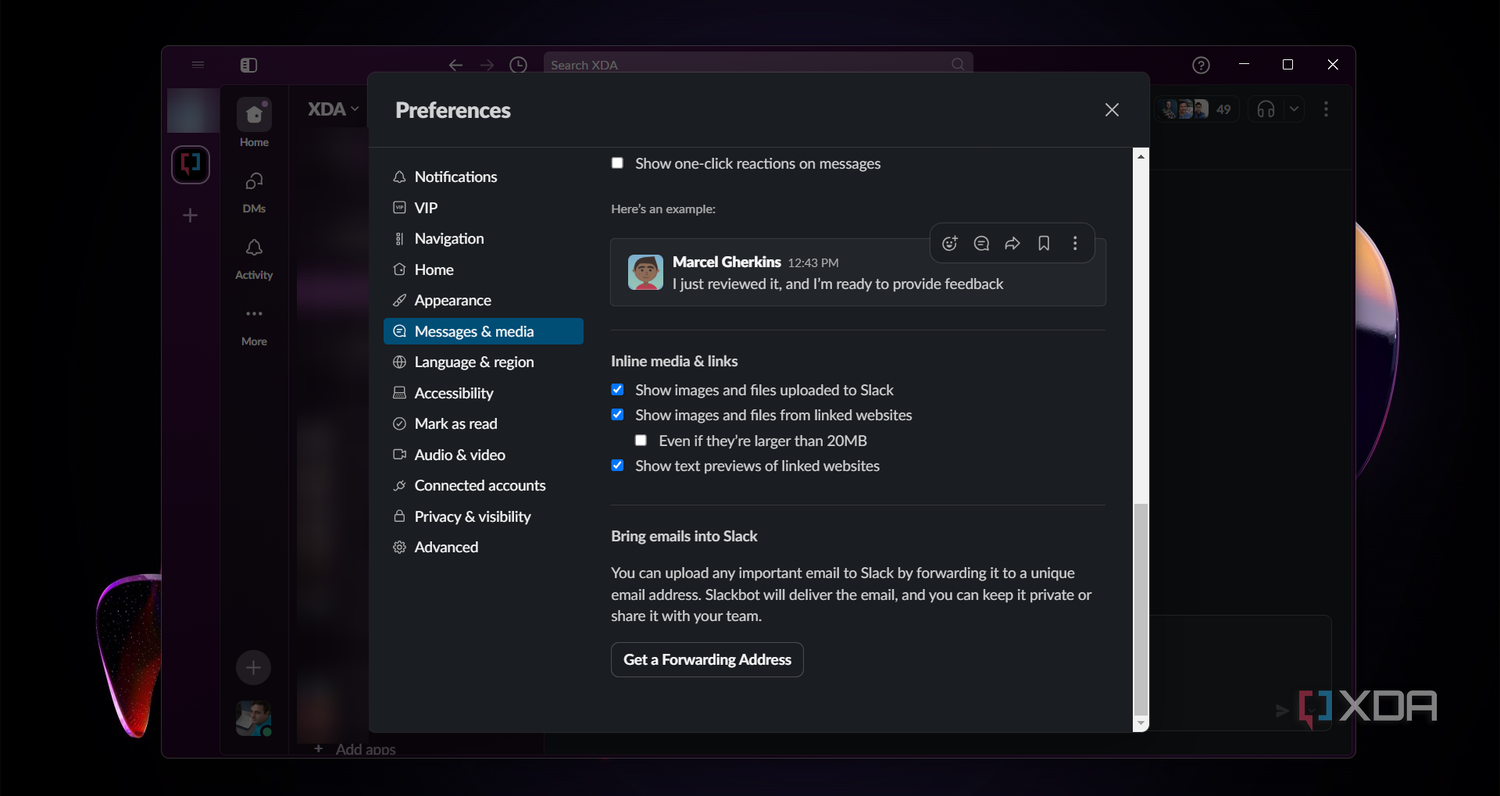Click add reaction emoji icon in example
1500x796 pixels.
950,243
